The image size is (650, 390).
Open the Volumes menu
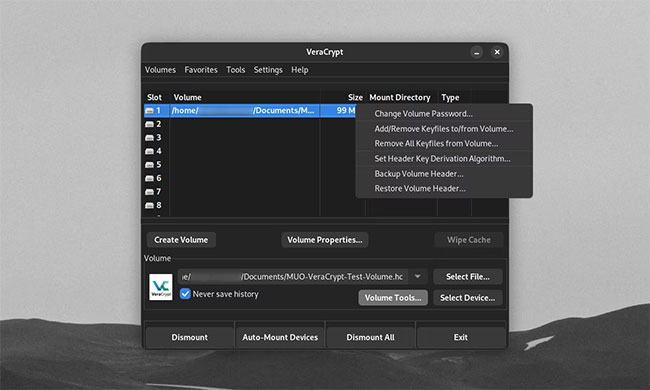(160, 70)
